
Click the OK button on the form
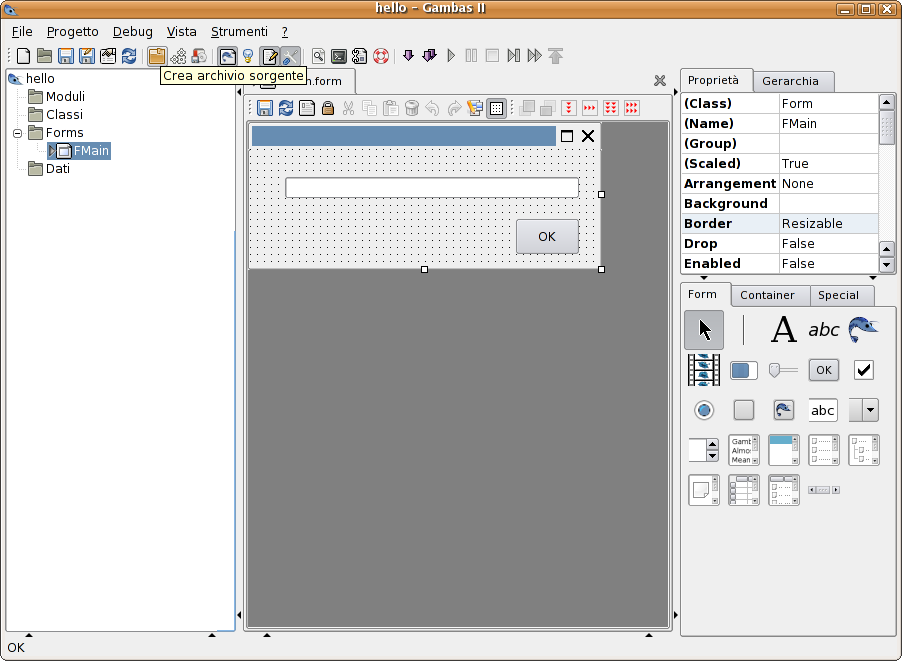[x=547, y=237]
